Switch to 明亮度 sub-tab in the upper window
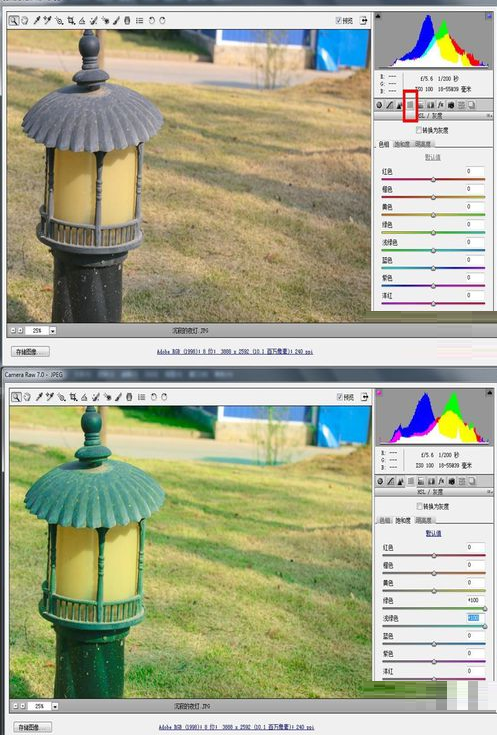This screenshot has width=497, height=735. [423, 144]
